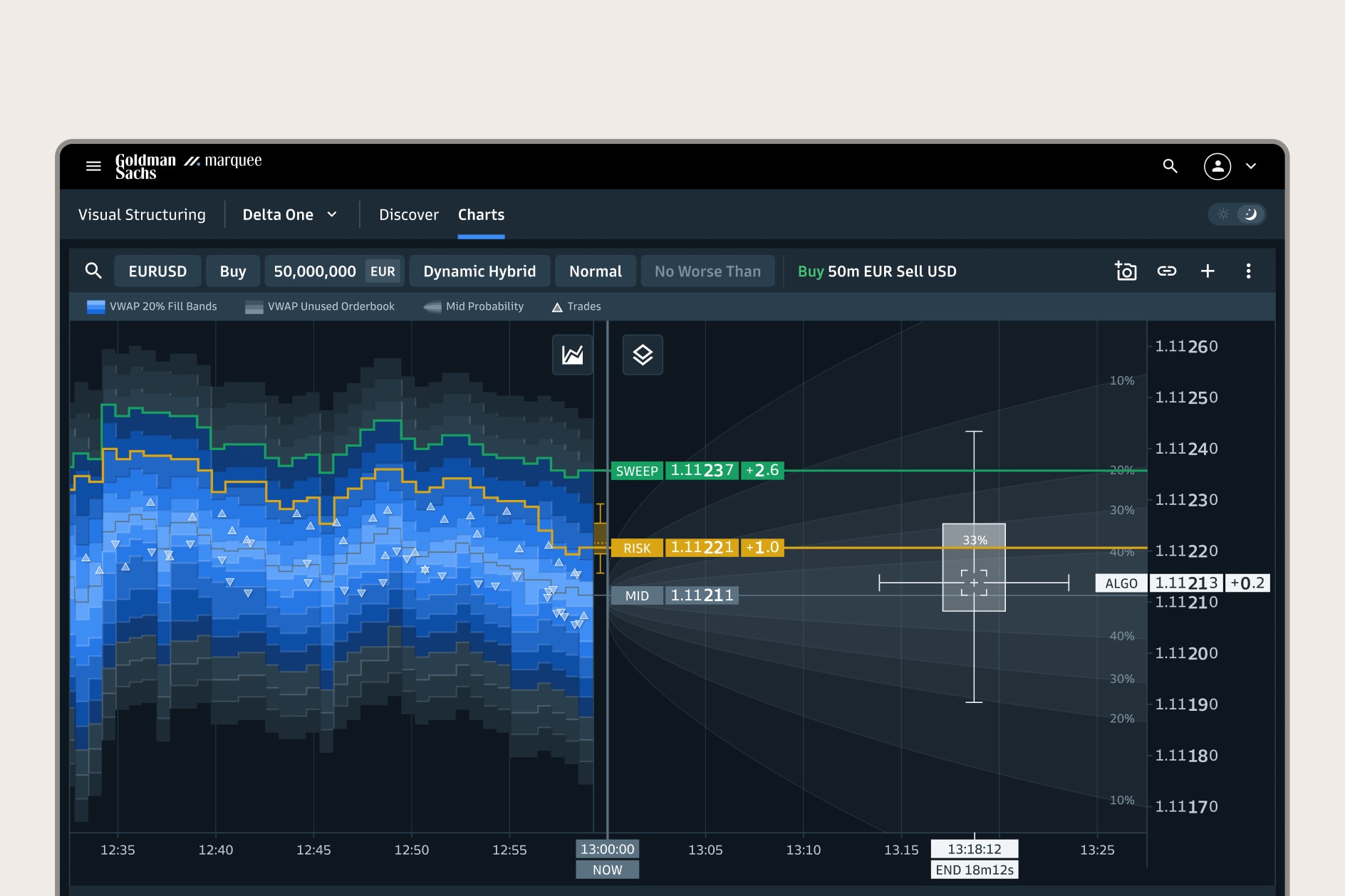Click the area chart type icon
The image size is (1345, 896).
[572, 355]
